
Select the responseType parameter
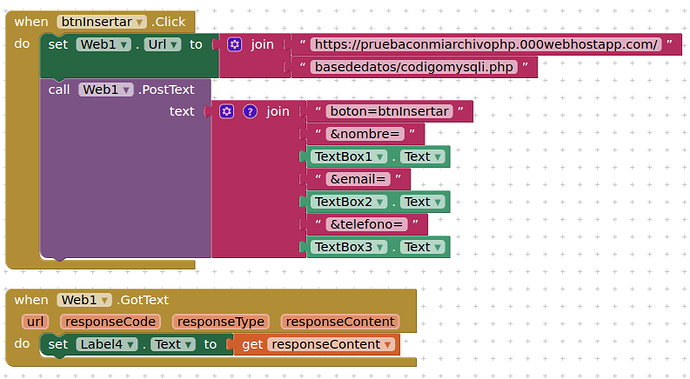221,322
